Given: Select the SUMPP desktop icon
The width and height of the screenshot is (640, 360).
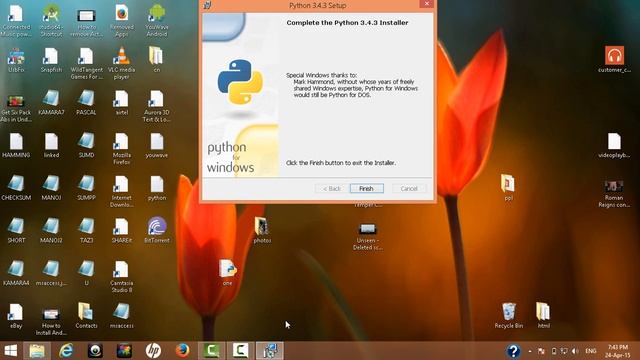Looking at the screenshot, I should (86, 188).
